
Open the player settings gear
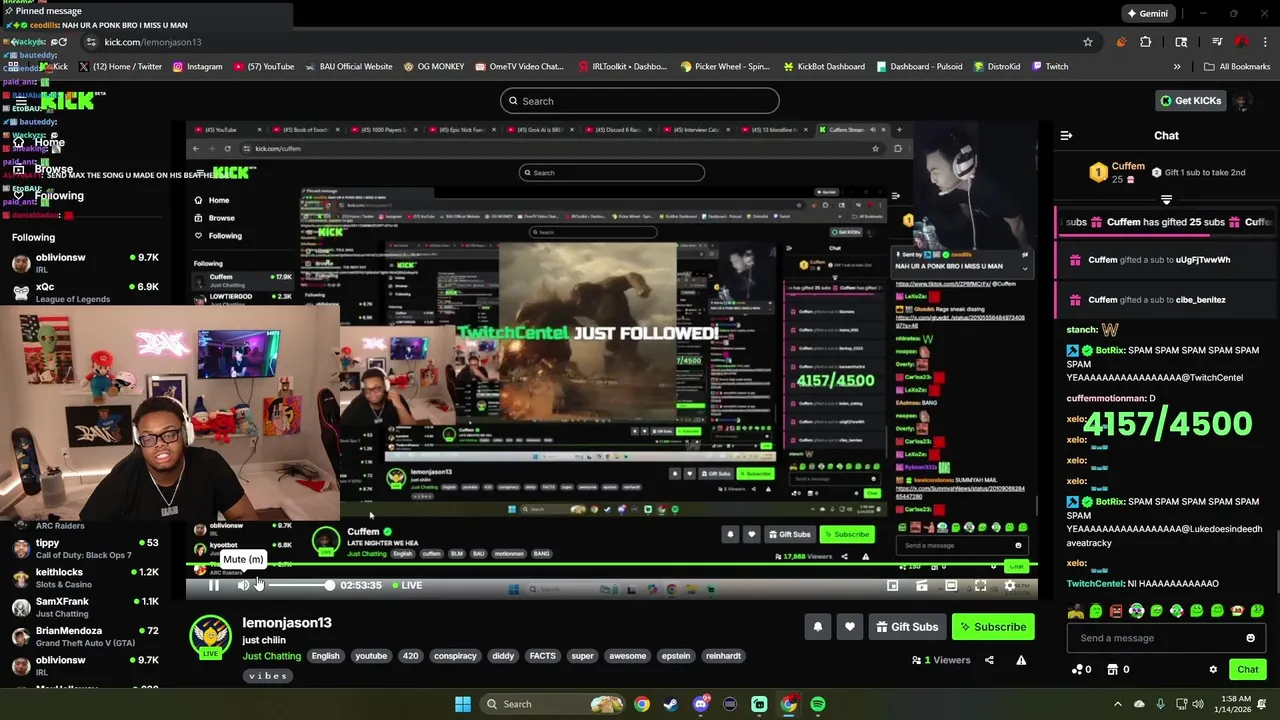[x=1010, y=585]
